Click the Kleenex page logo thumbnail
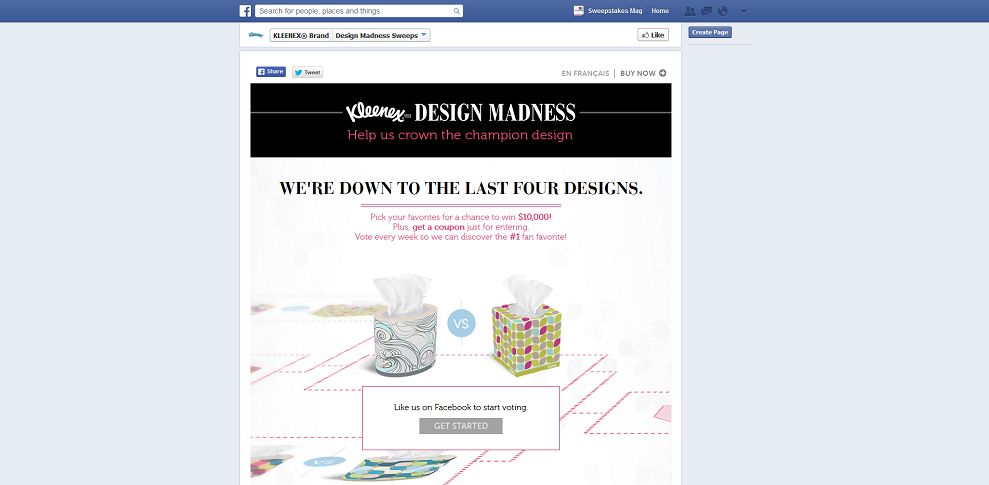This screenshot has width=989, height=485. (256, 35)
